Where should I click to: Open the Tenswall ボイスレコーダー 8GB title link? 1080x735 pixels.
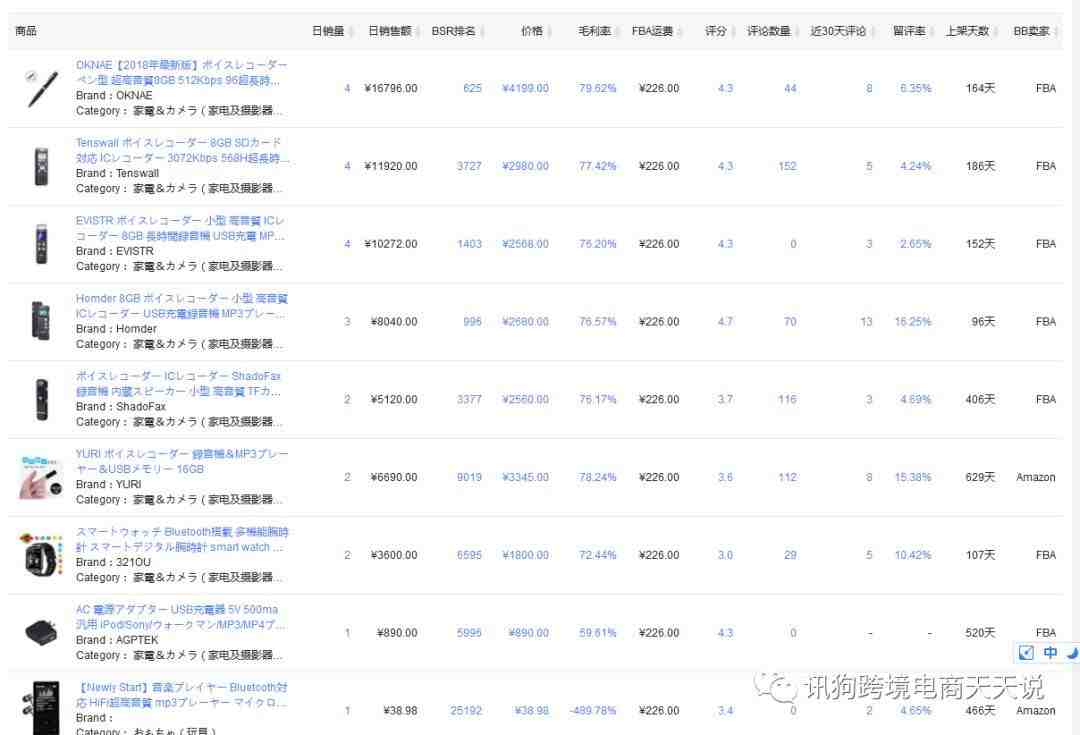tap(182, 150)
